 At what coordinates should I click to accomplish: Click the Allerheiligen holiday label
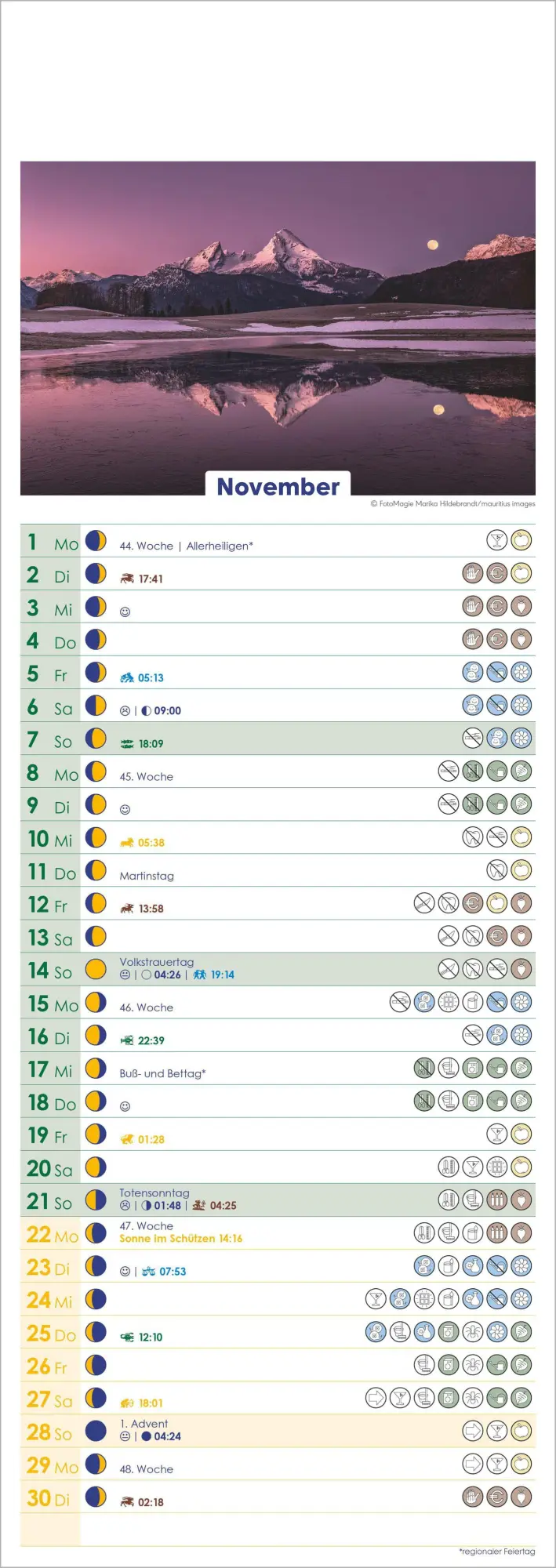220,546
